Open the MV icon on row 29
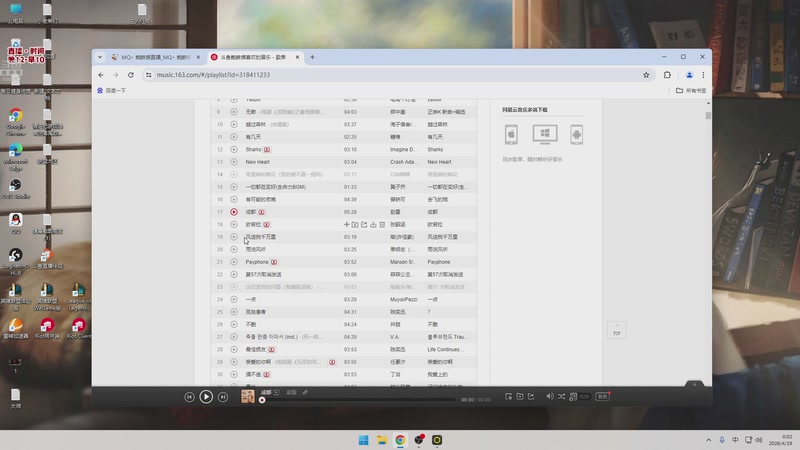 [332, 362]
